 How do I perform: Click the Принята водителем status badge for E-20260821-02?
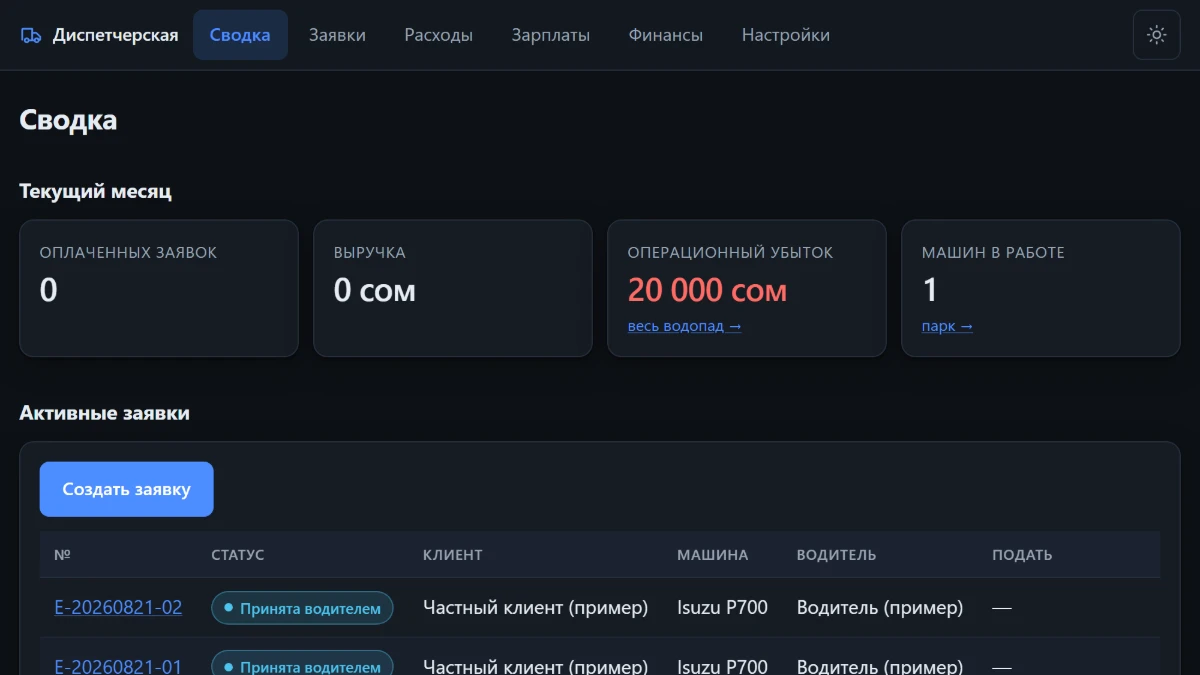(302, 608)
